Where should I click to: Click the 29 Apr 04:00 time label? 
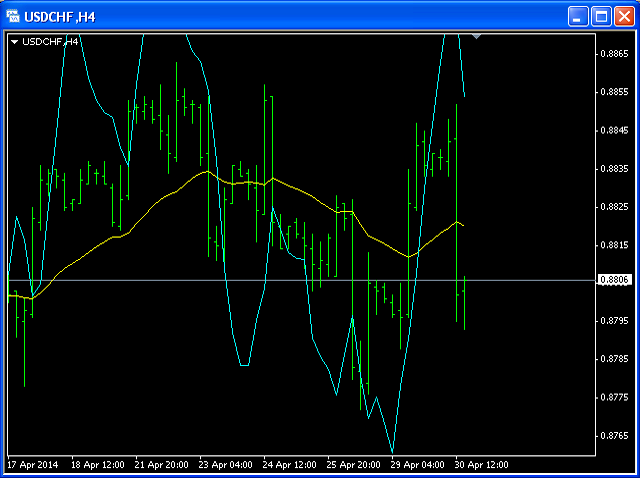pos(418,464)
